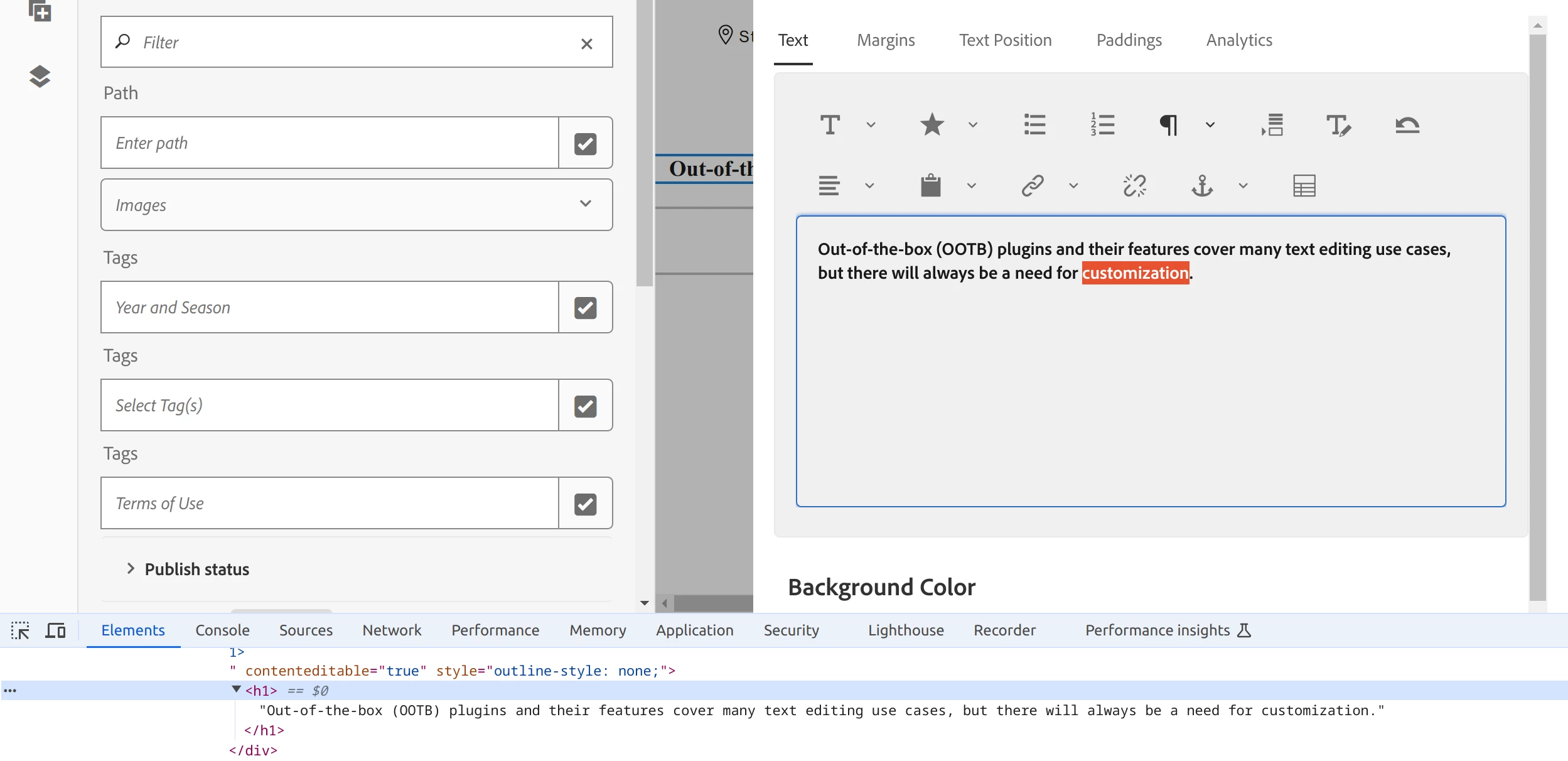
Task: Click the bullet list icon
Action: pos(1034,124)
